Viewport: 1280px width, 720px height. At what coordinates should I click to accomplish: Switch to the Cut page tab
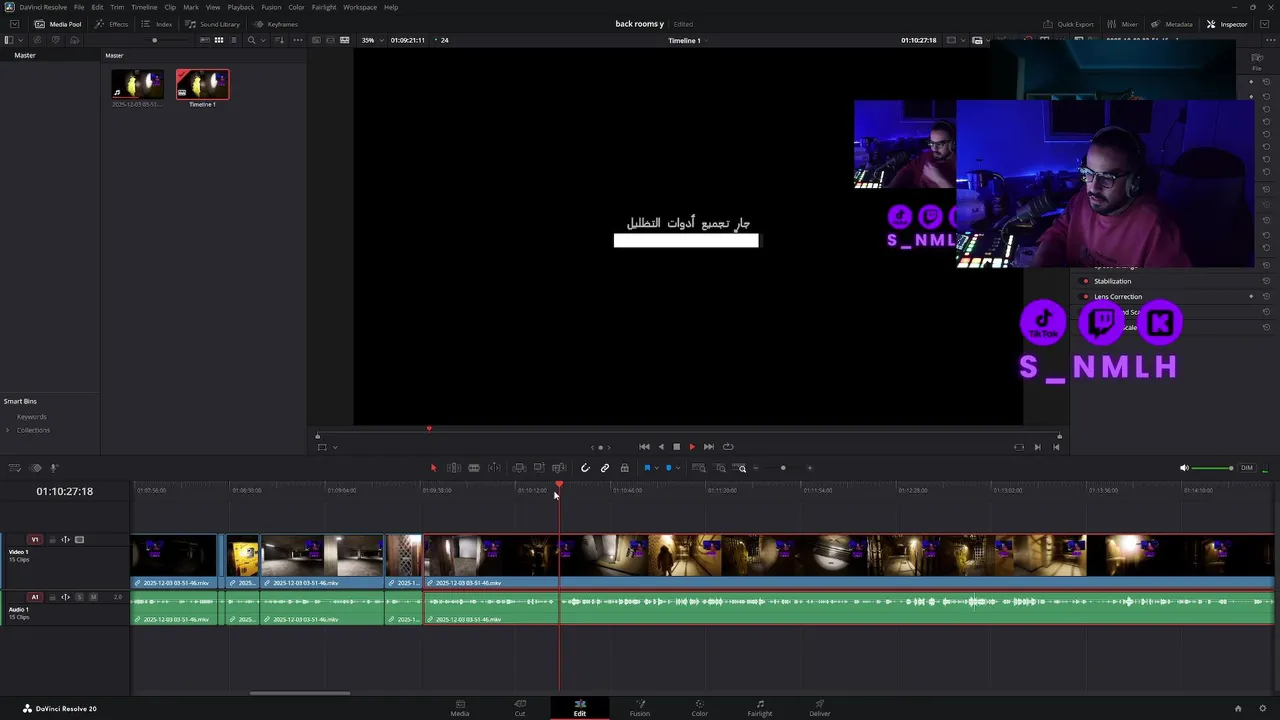(520, 708)
